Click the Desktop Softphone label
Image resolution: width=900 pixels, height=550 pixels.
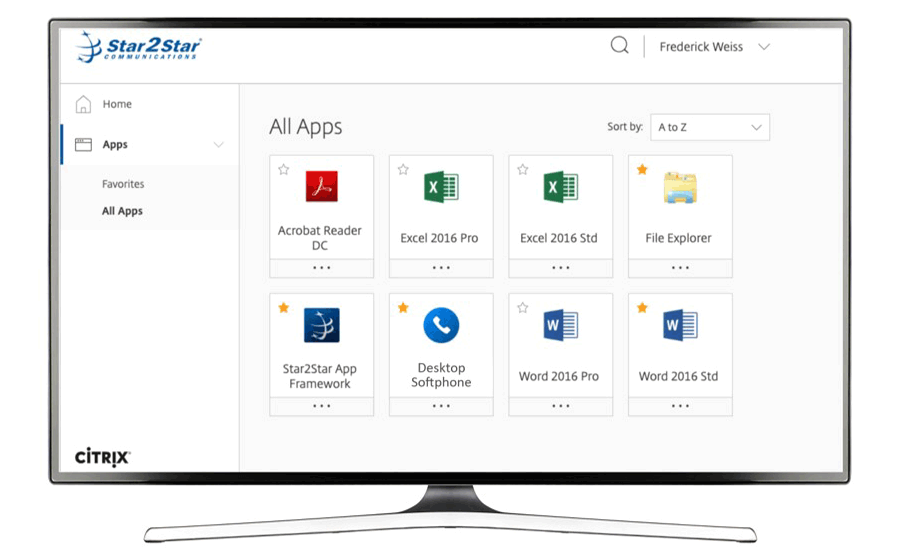pos(441,375)
